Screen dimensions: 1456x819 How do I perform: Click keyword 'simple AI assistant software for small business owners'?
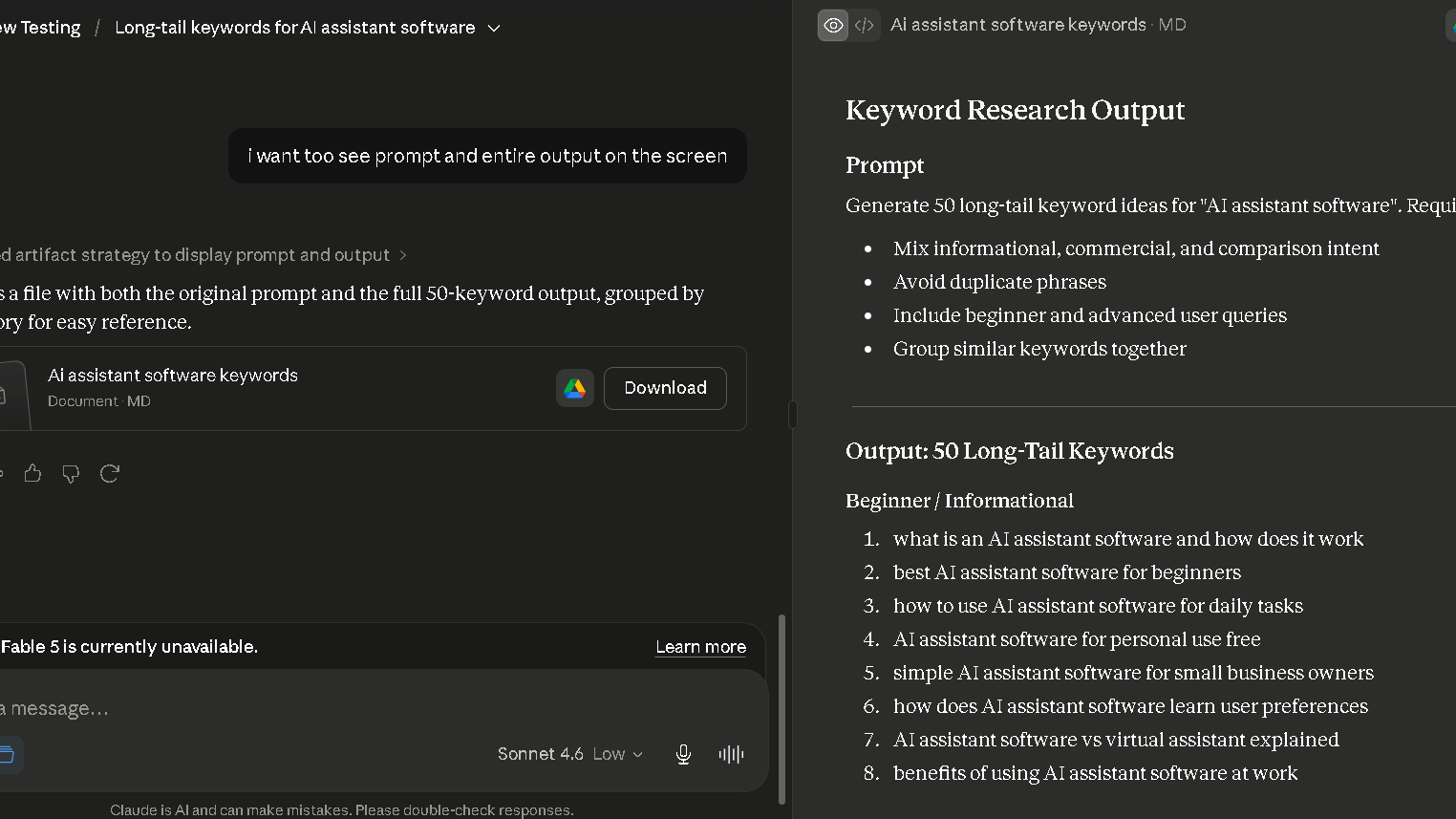pyautogui.click(x=1133, y=673)
